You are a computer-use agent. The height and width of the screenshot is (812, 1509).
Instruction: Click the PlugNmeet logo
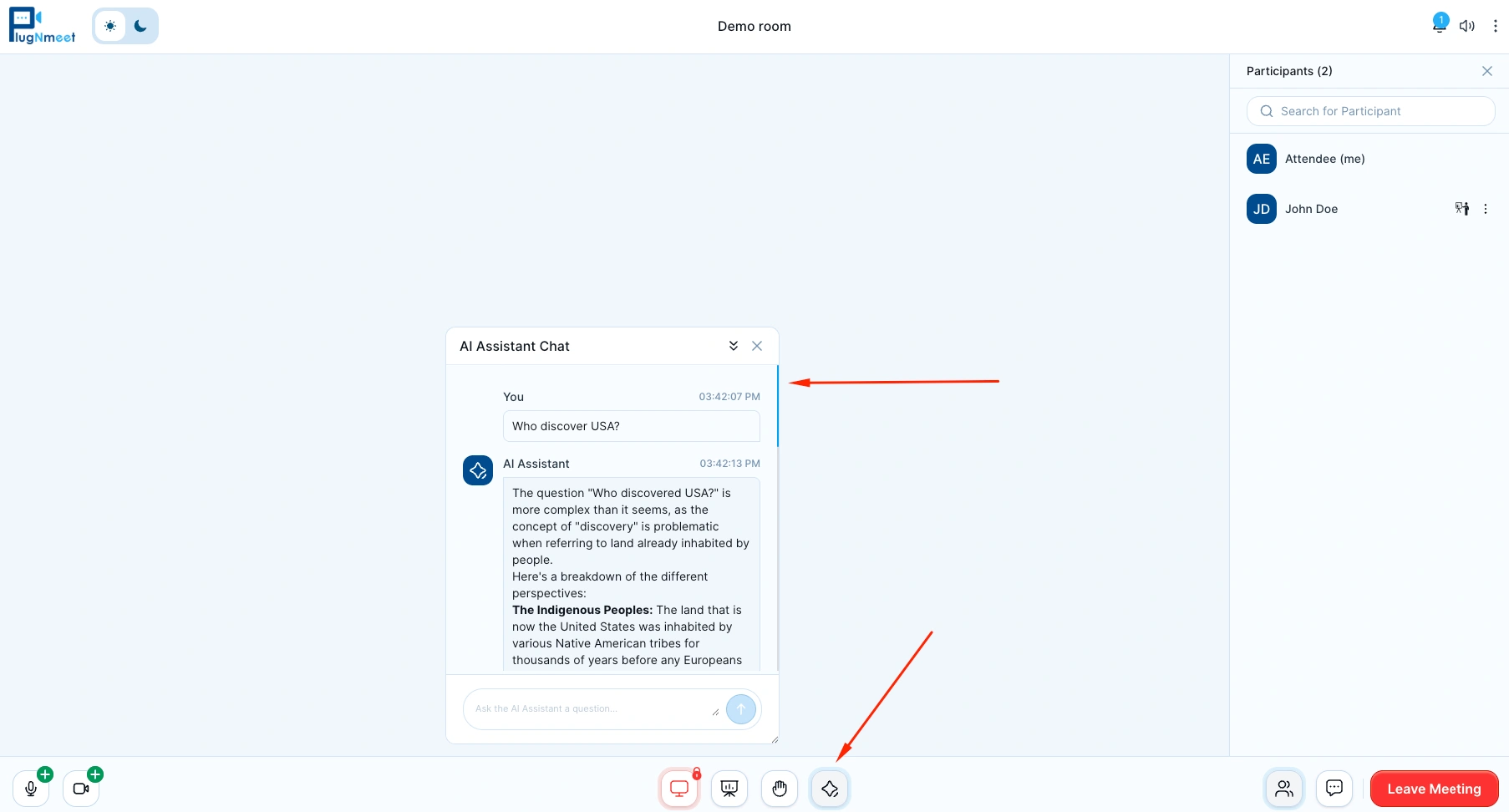point(41,25)
